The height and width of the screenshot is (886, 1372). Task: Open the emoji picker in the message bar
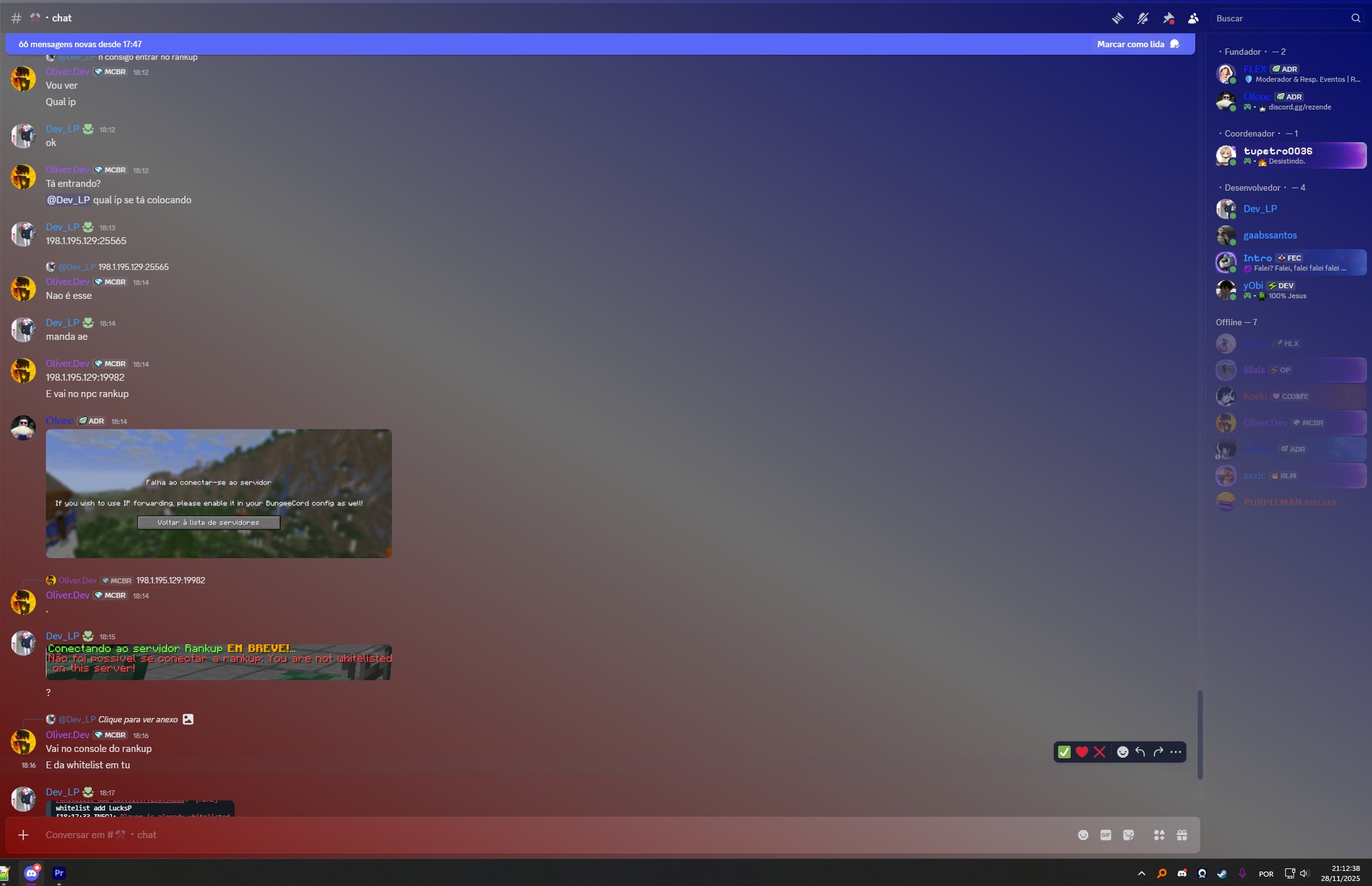tap(1083, 834)
